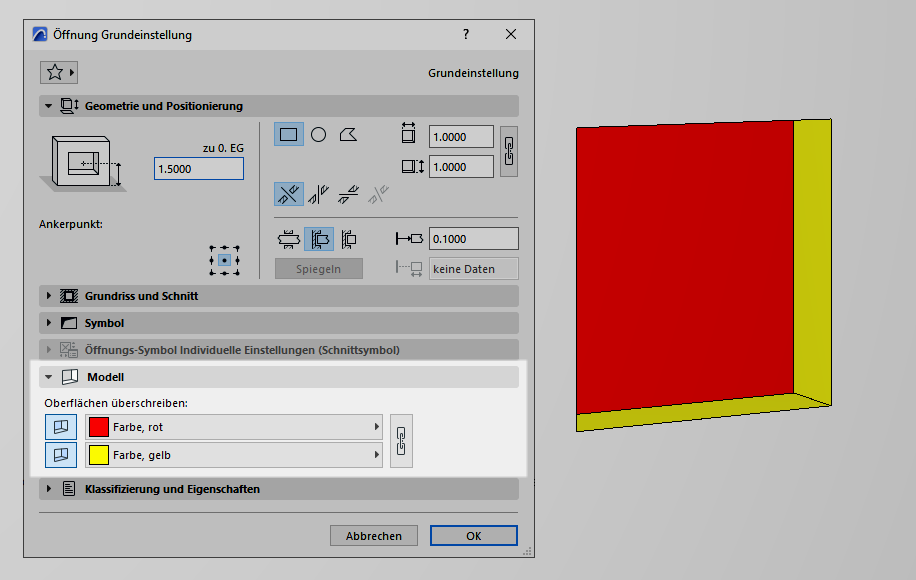Select the vertical alignment option
This screenshot has width=916, height=580.
point(318,194)
